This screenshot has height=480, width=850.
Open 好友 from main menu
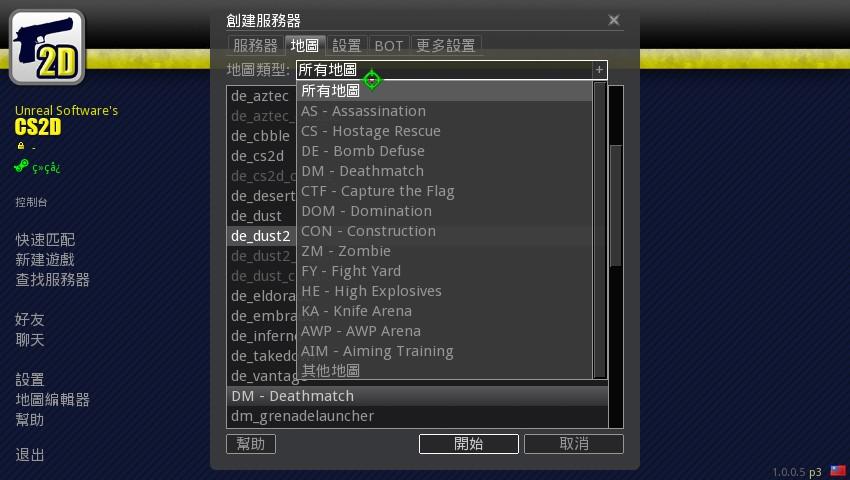tap(30, 319)
